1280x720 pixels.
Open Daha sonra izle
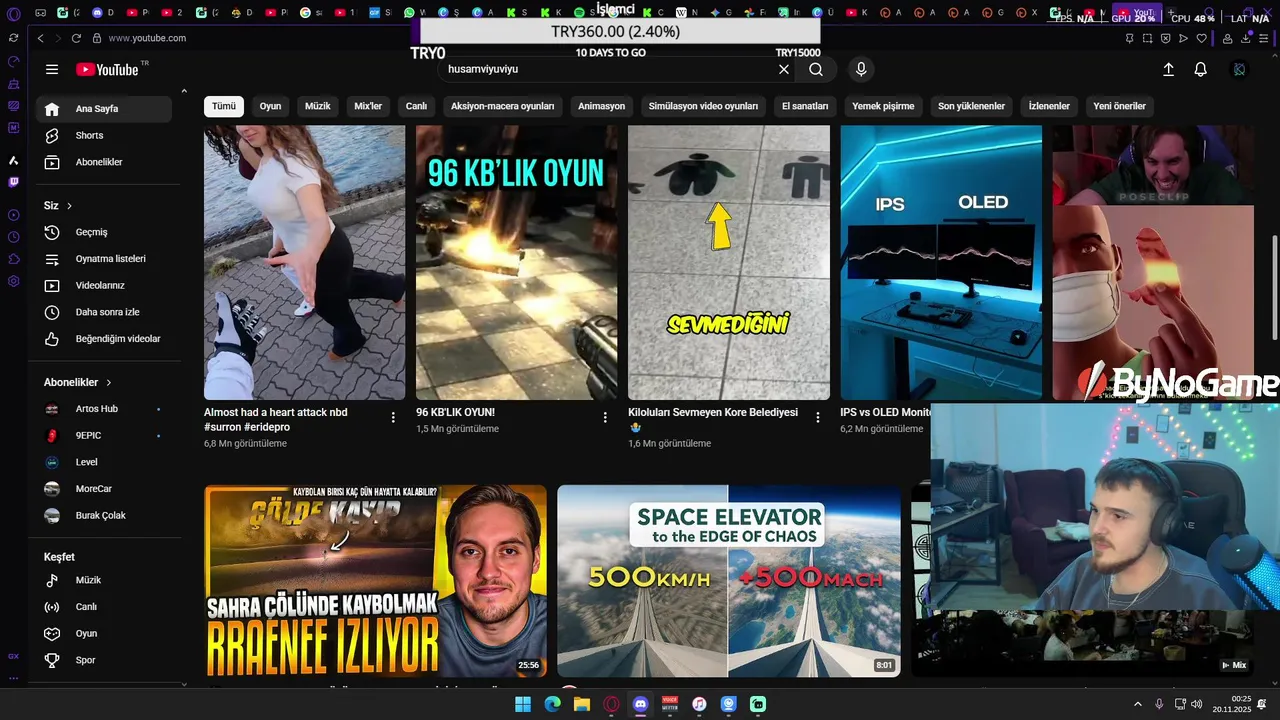tap(104, 312)
